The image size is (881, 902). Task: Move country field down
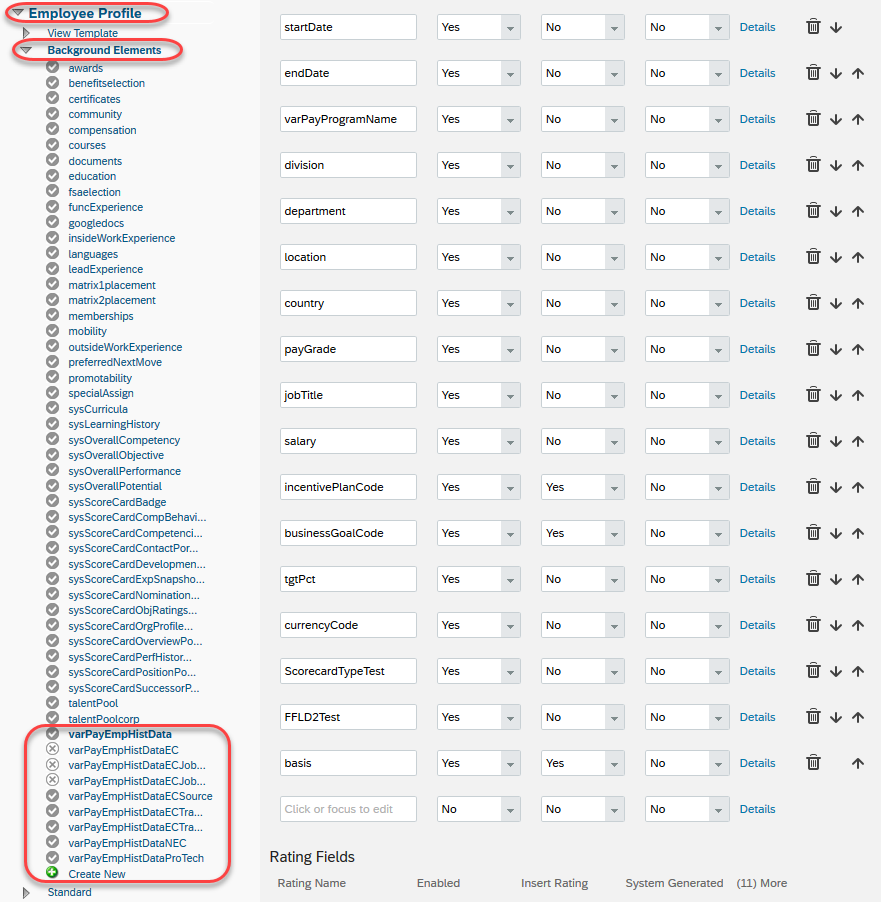point(836,303)
